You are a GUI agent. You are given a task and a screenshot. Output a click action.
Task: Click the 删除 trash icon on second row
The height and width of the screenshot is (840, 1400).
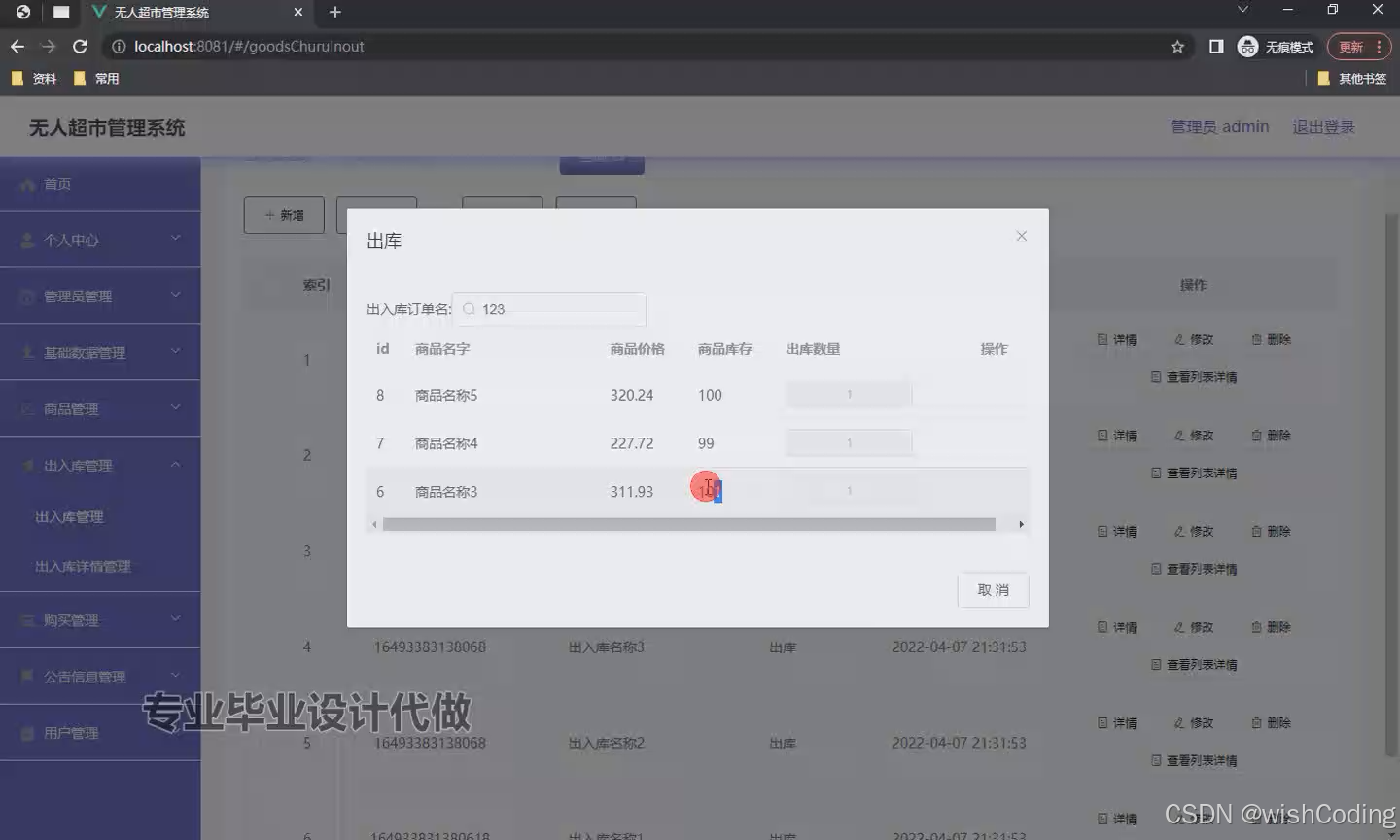[1255, 435]
